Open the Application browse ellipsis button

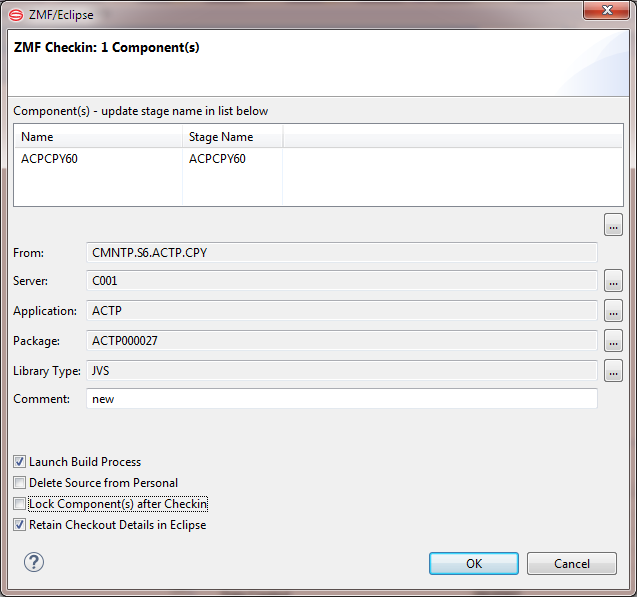tap(613, 311)
